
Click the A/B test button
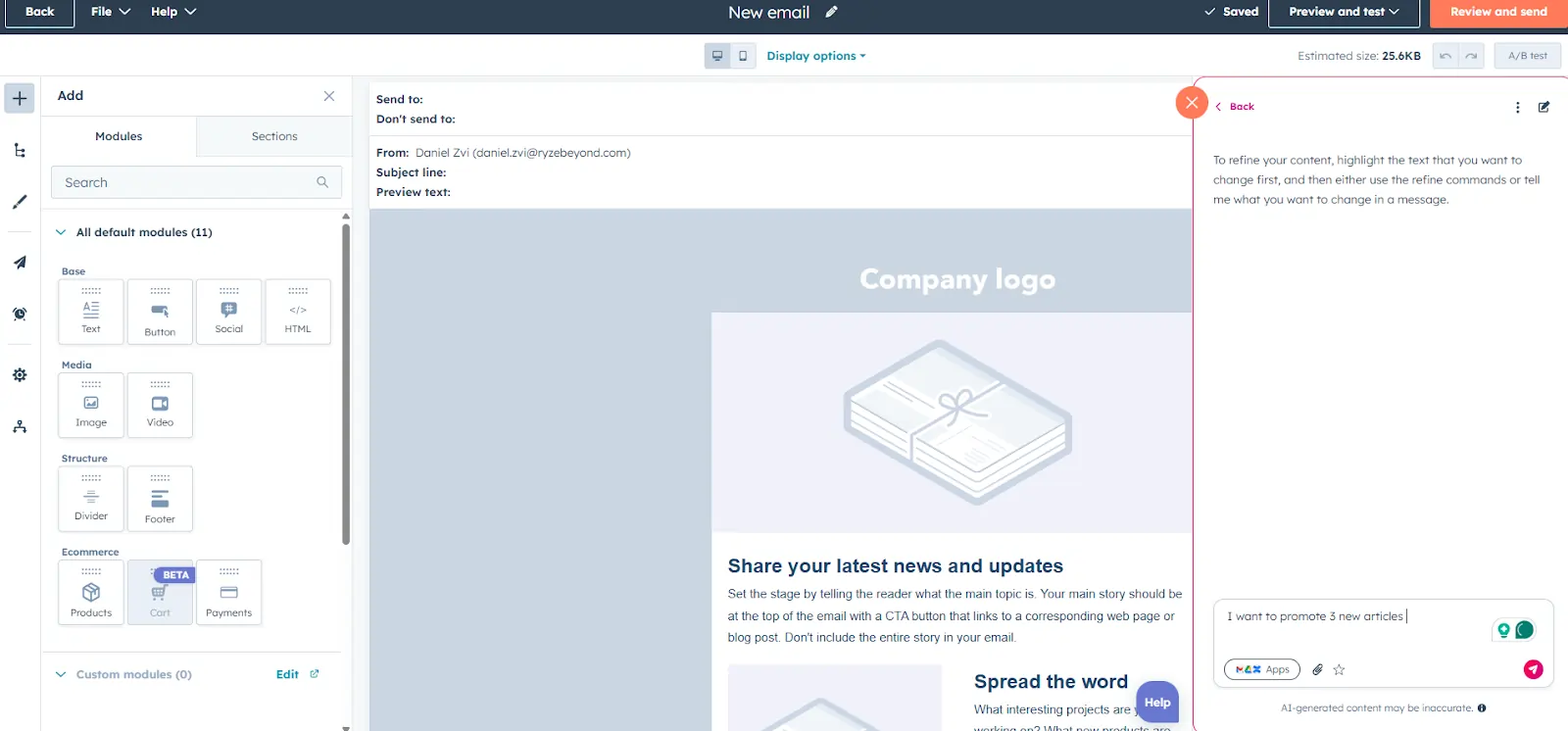pos(1528,56)
